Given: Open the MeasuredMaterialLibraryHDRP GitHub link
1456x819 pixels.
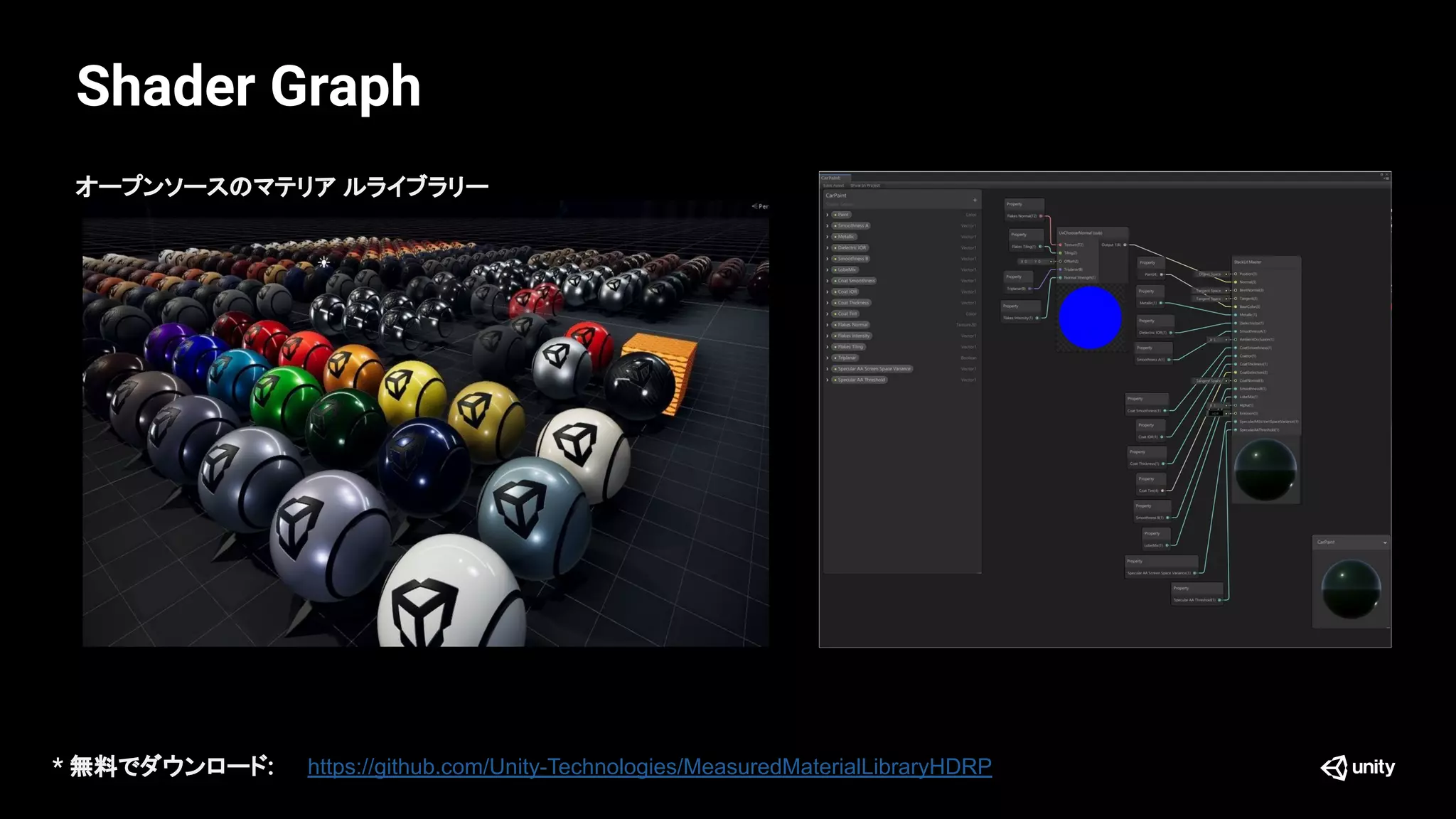Looking at the screenshot, I should (649, 766).
